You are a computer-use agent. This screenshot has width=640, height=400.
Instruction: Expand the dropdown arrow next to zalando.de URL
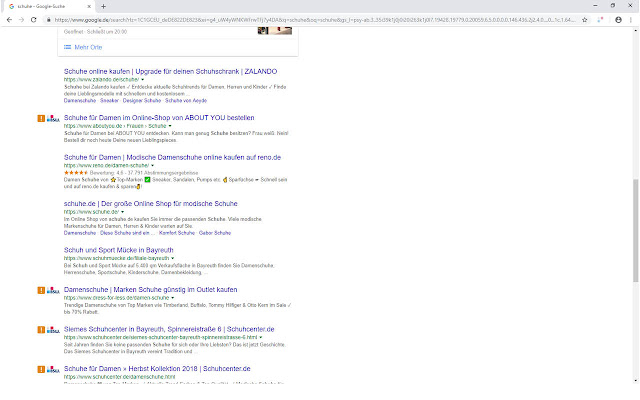[x=142, y=80]
